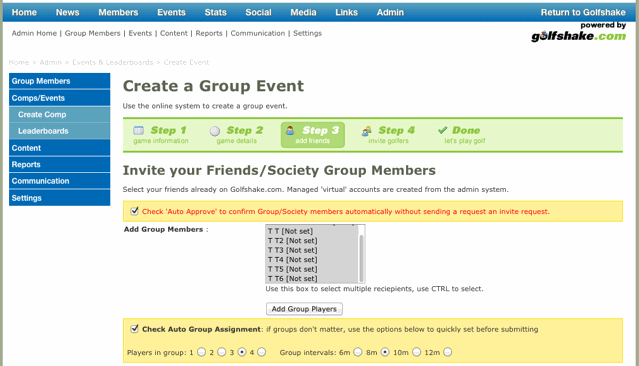Select 'T T2 [Not set]' in members list
The width and height of the screenshot is (639, 366).
pos(312,240)
